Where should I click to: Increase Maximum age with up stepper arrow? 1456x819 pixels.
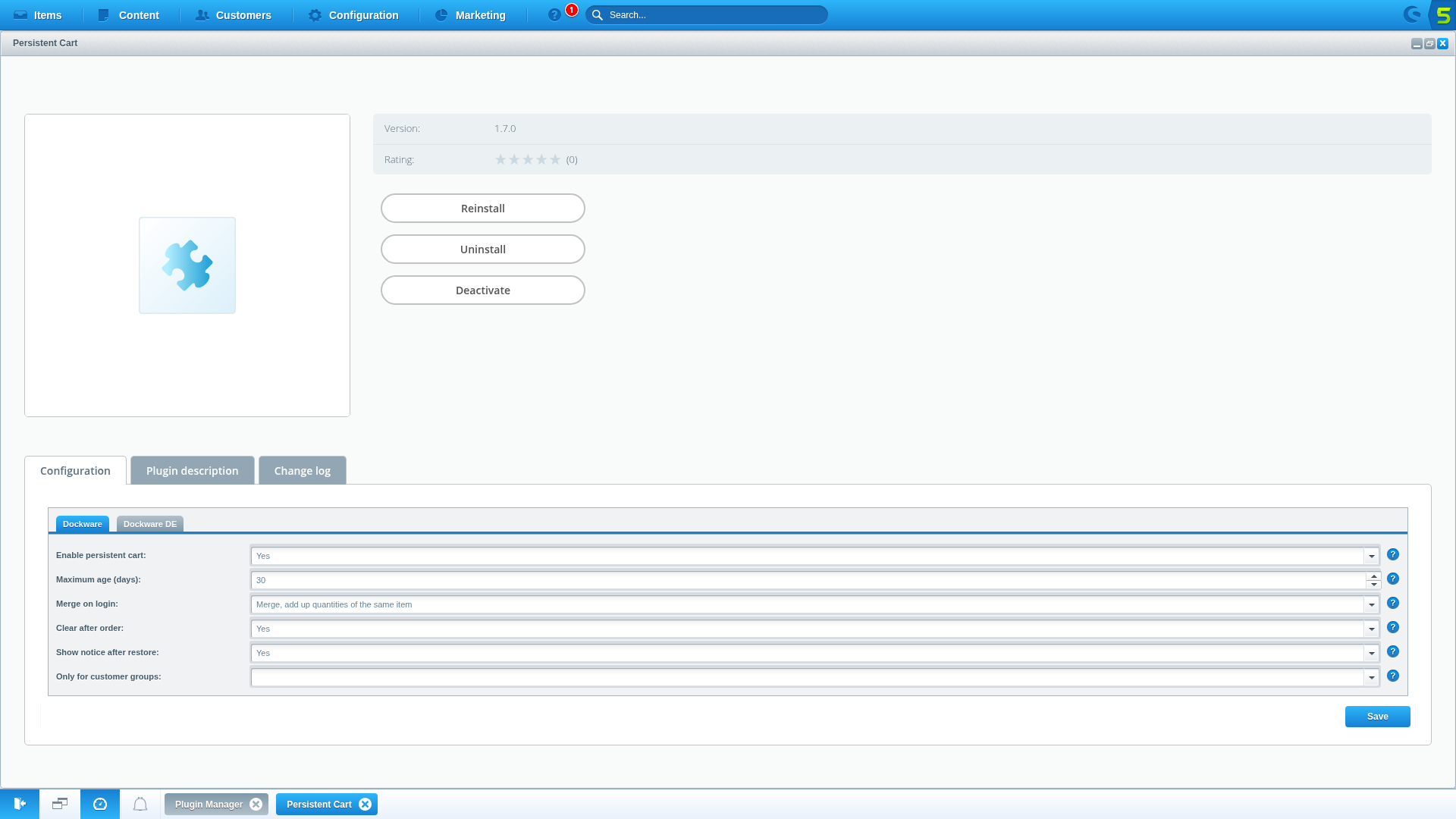tap(1373, 576)
